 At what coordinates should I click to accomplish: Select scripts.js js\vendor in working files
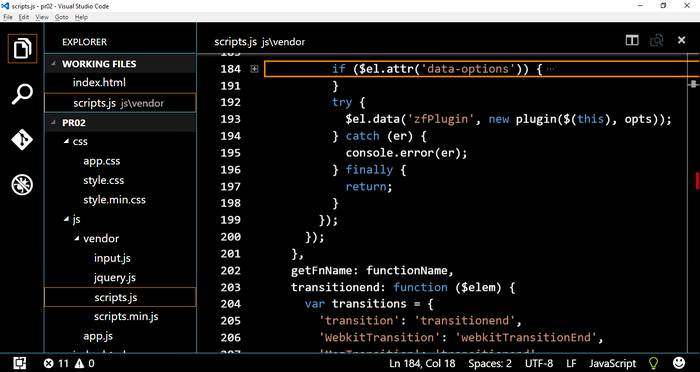(120, 103)
